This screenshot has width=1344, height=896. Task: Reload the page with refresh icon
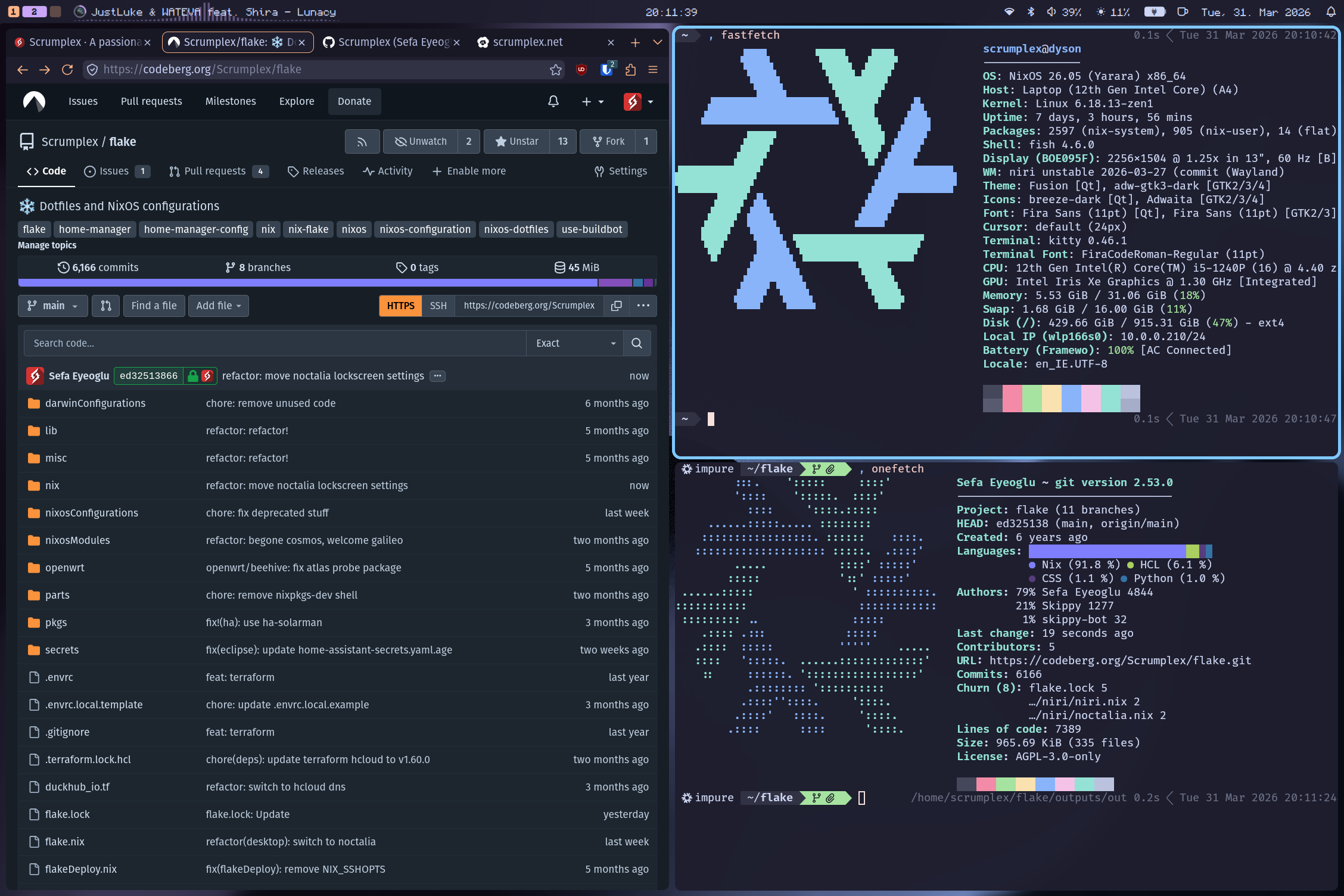coord(67,70)
